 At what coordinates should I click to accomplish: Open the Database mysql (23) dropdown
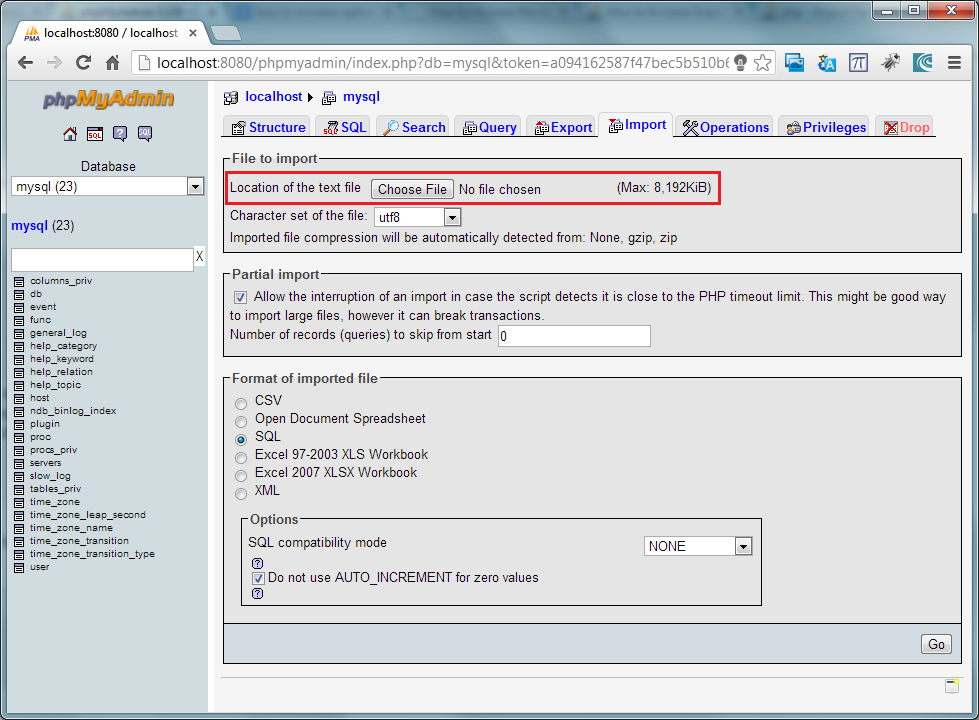point(108,187)
